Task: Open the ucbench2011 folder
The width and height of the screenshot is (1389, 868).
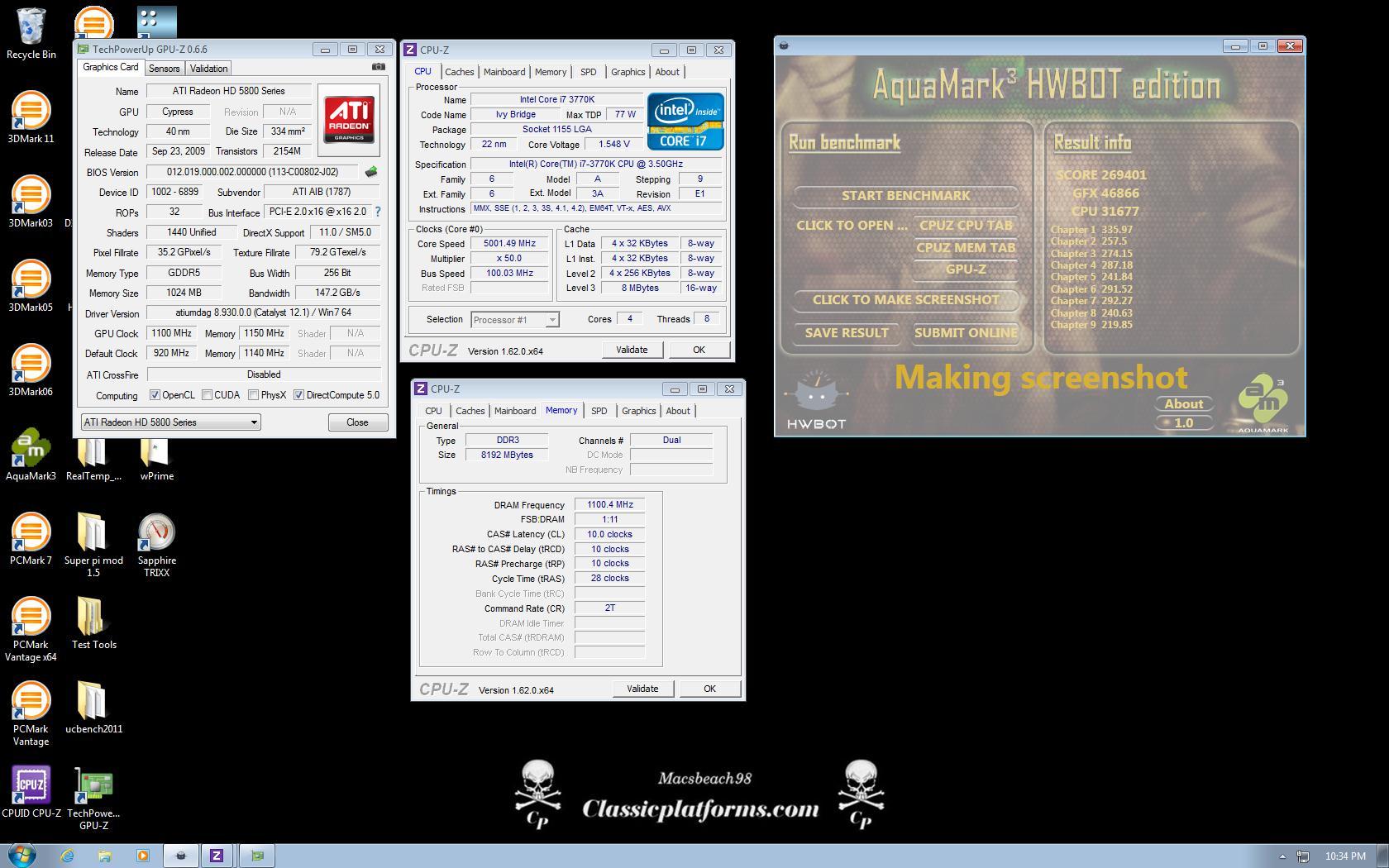Action: (x=93, y=708)
